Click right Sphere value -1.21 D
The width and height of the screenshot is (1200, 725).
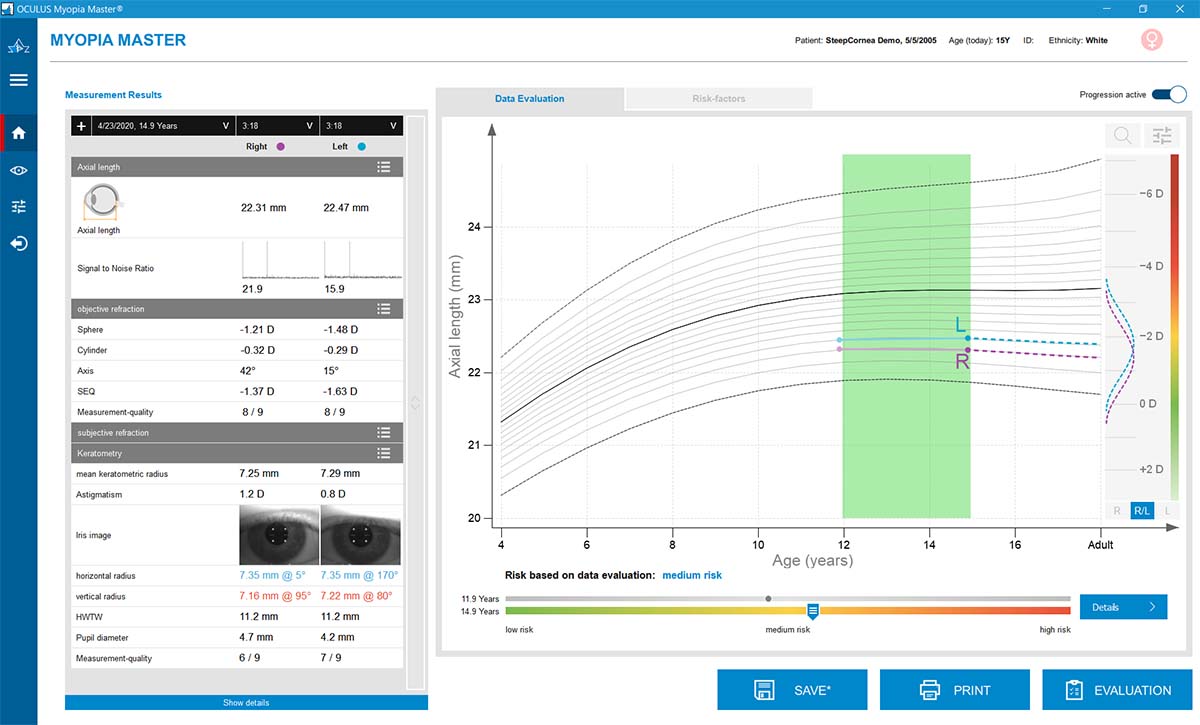click(257, 330)
